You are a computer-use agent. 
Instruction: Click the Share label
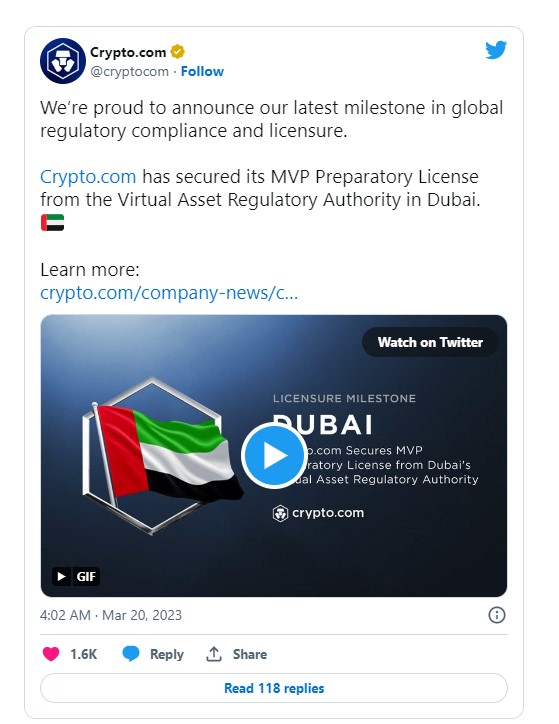(x=250, y=654)
